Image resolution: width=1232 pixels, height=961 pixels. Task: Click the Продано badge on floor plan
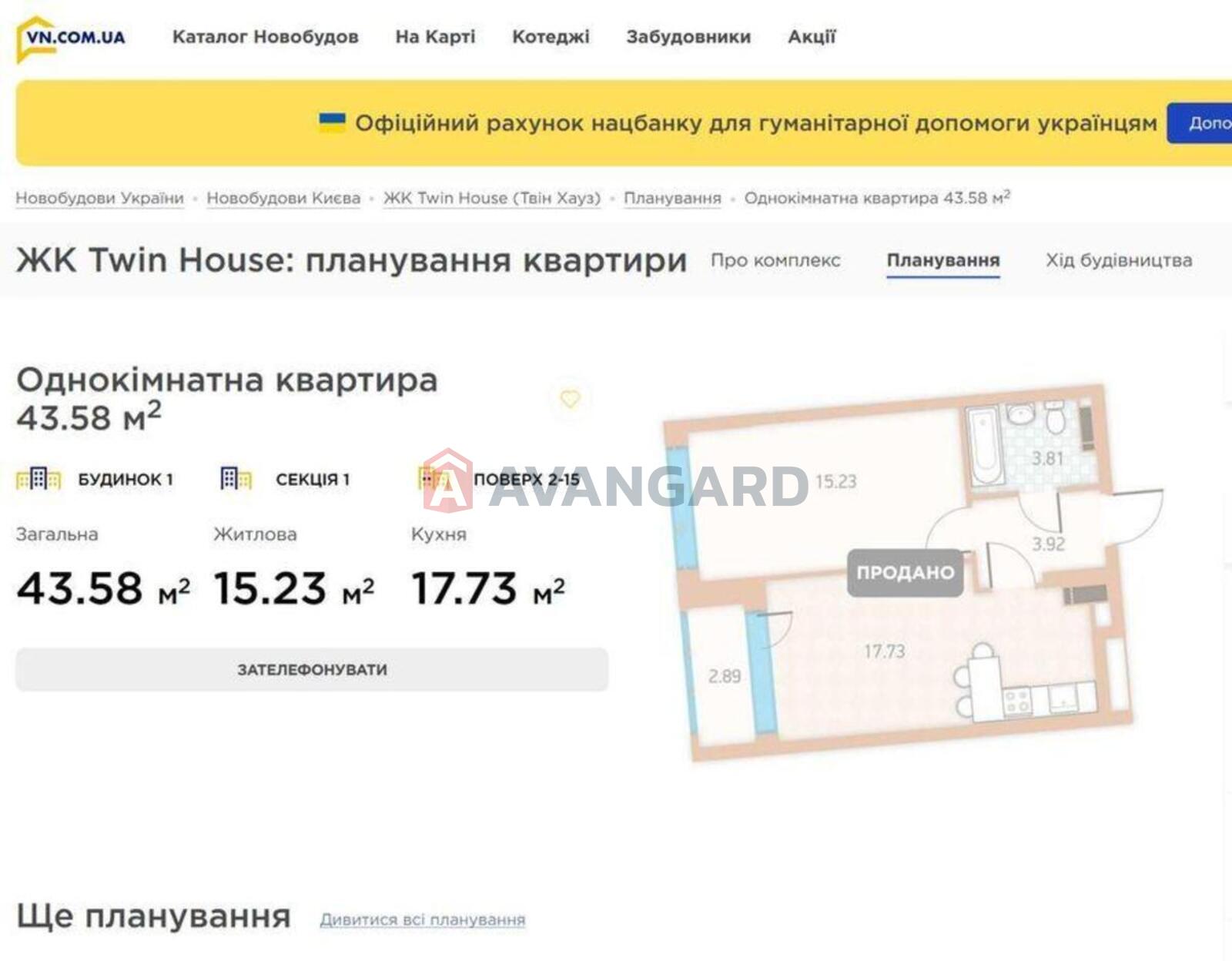click(906, 572)
